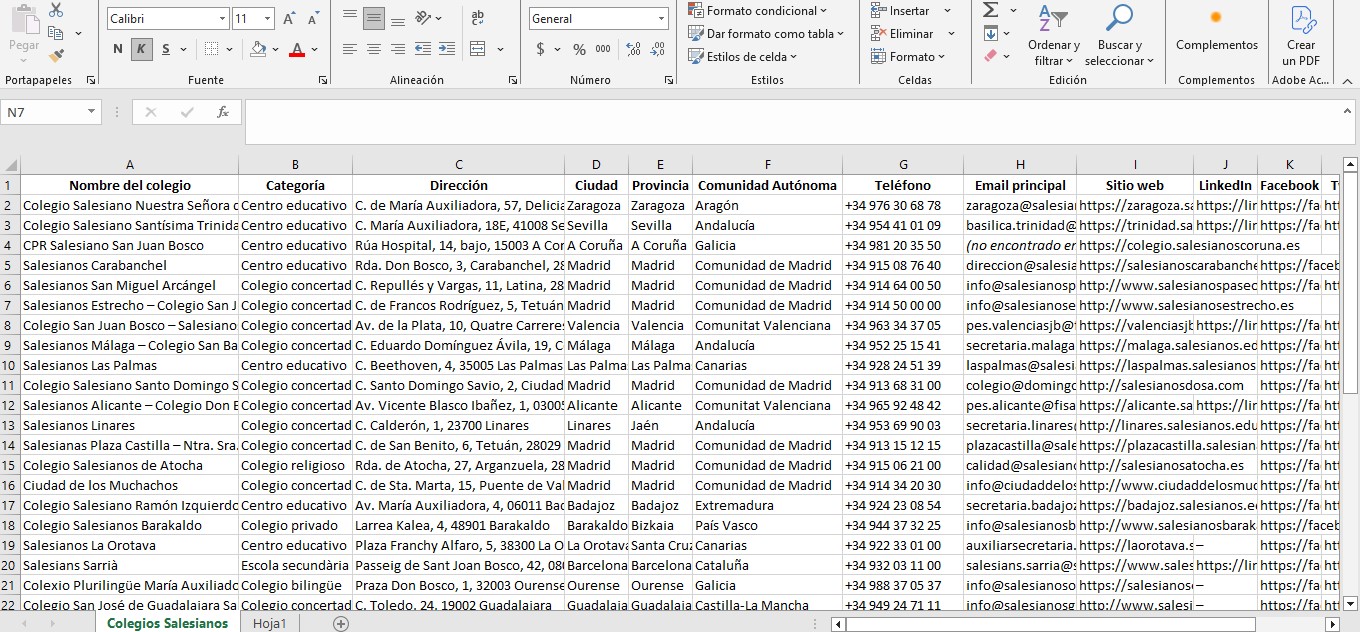Open Ordenar y filtrar menu
The image size is (1360, 632).
(x=1054, y=36)
